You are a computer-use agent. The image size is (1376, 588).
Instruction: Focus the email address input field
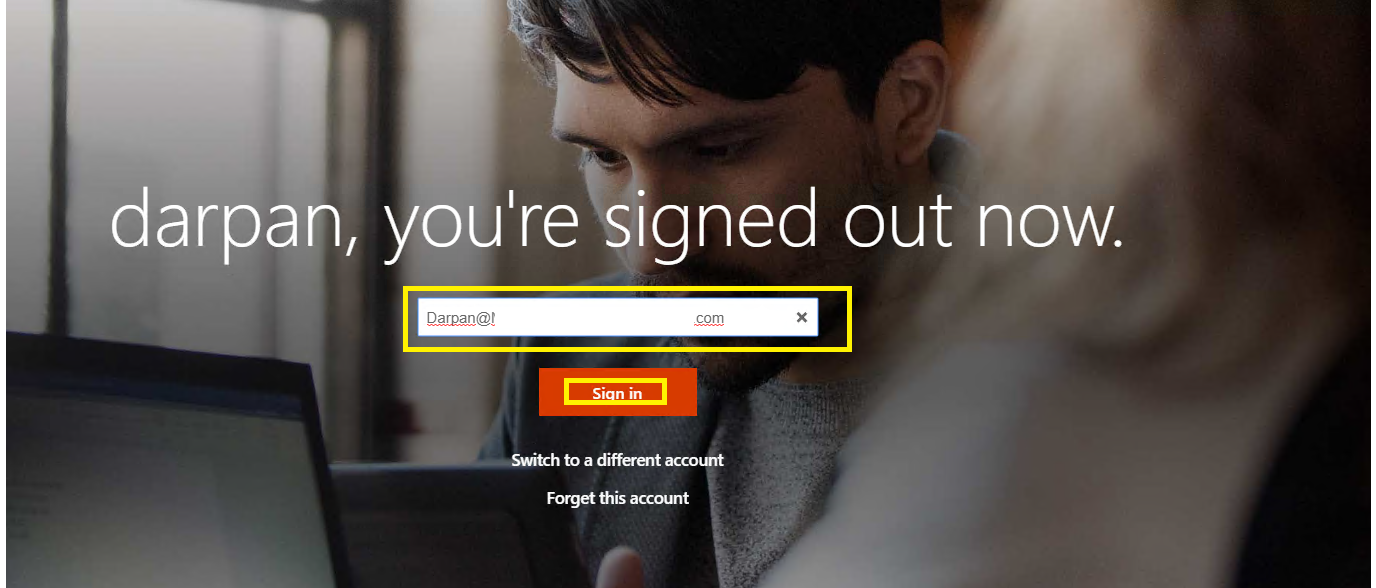(617, 318)
